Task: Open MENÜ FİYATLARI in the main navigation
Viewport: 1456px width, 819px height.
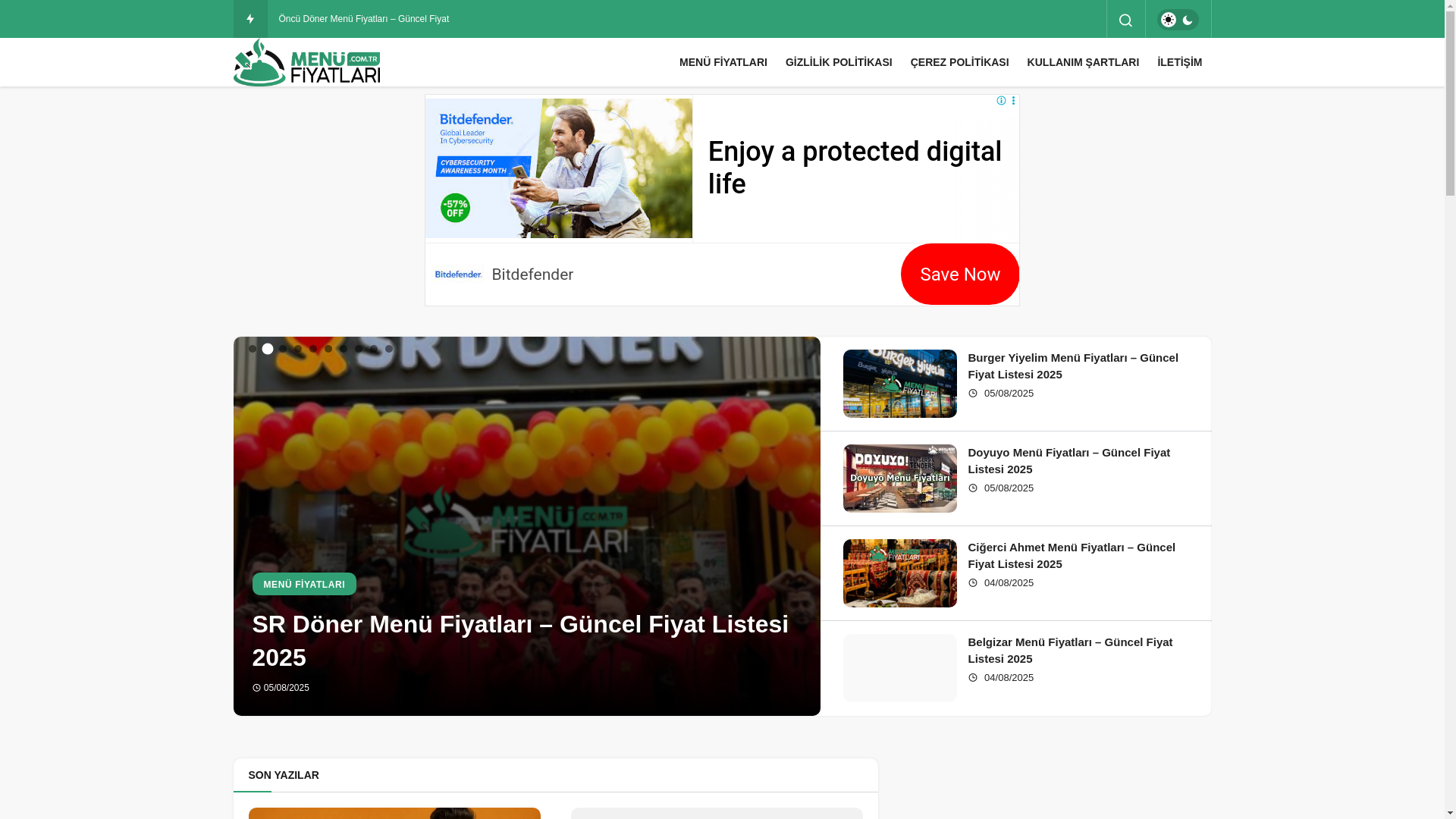Action: pyautogui.click(x=723, y=62)
